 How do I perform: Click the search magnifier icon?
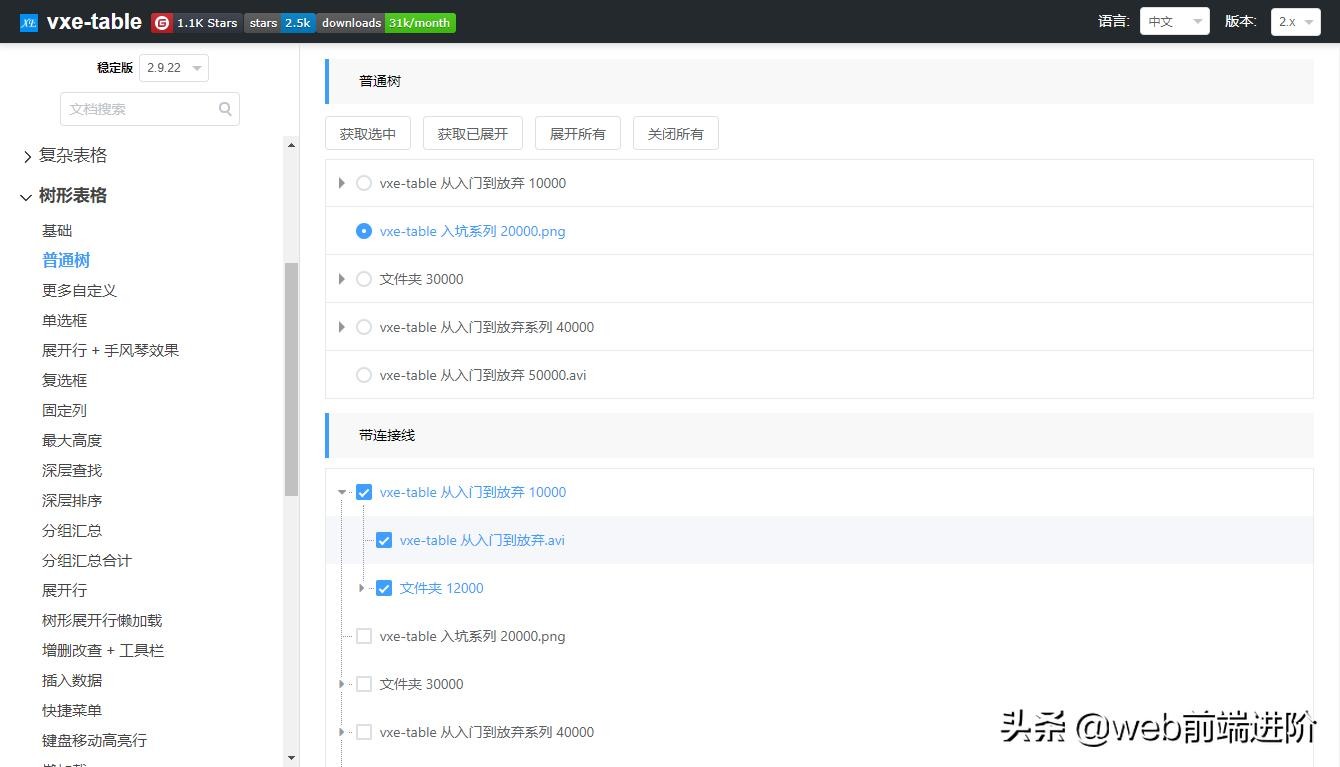click(225, 109)
